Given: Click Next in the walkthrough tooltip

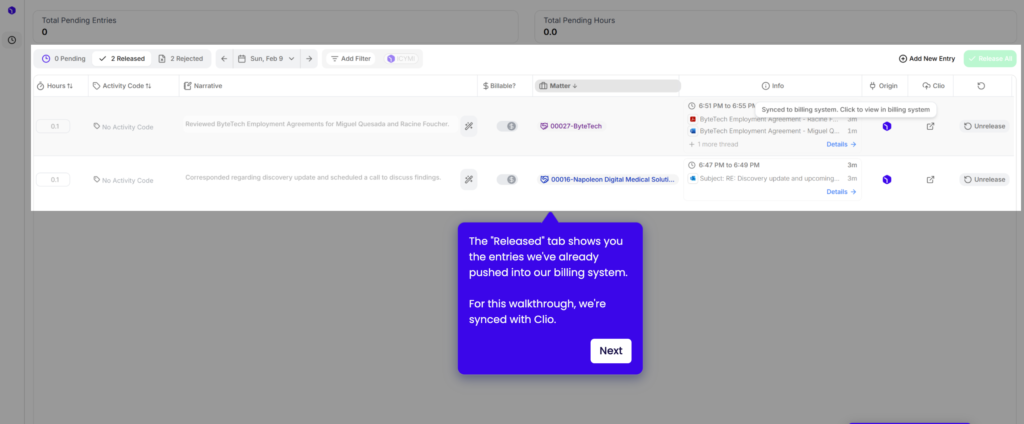Looking at the screenshot, I should point(610,351).
